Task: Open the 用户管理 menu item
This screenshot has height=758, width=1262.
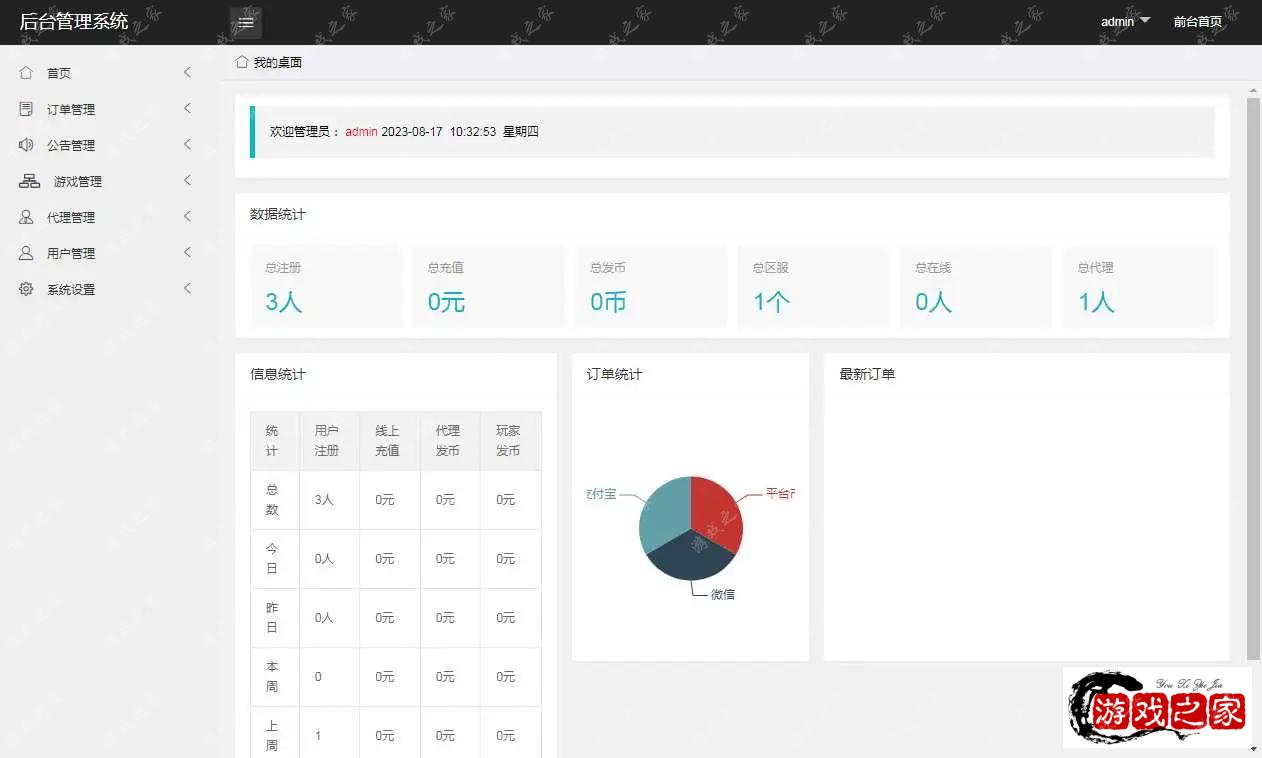Action: coord(71,253)
